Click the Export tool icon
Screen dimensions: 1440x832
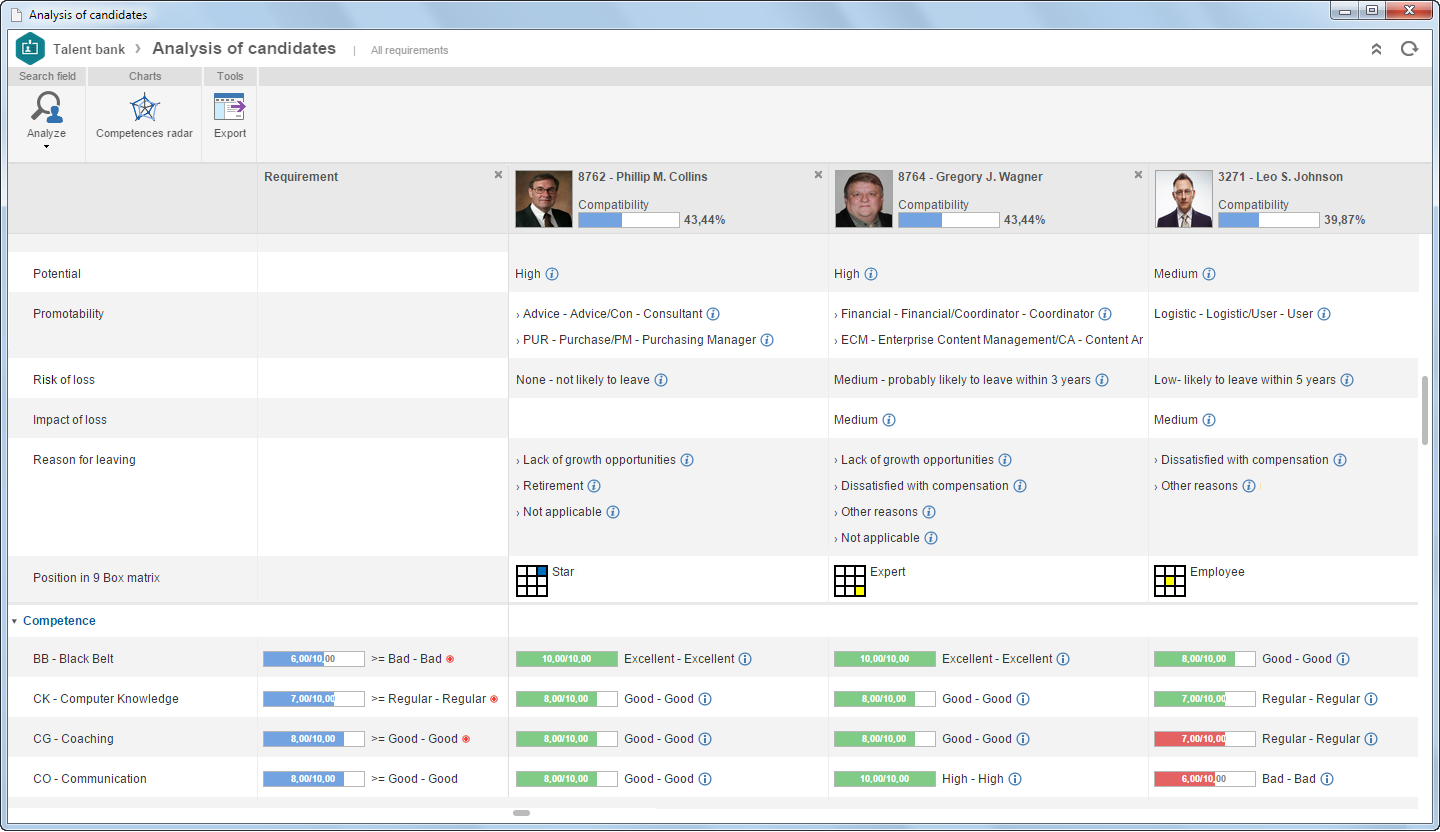coord(229,107)
